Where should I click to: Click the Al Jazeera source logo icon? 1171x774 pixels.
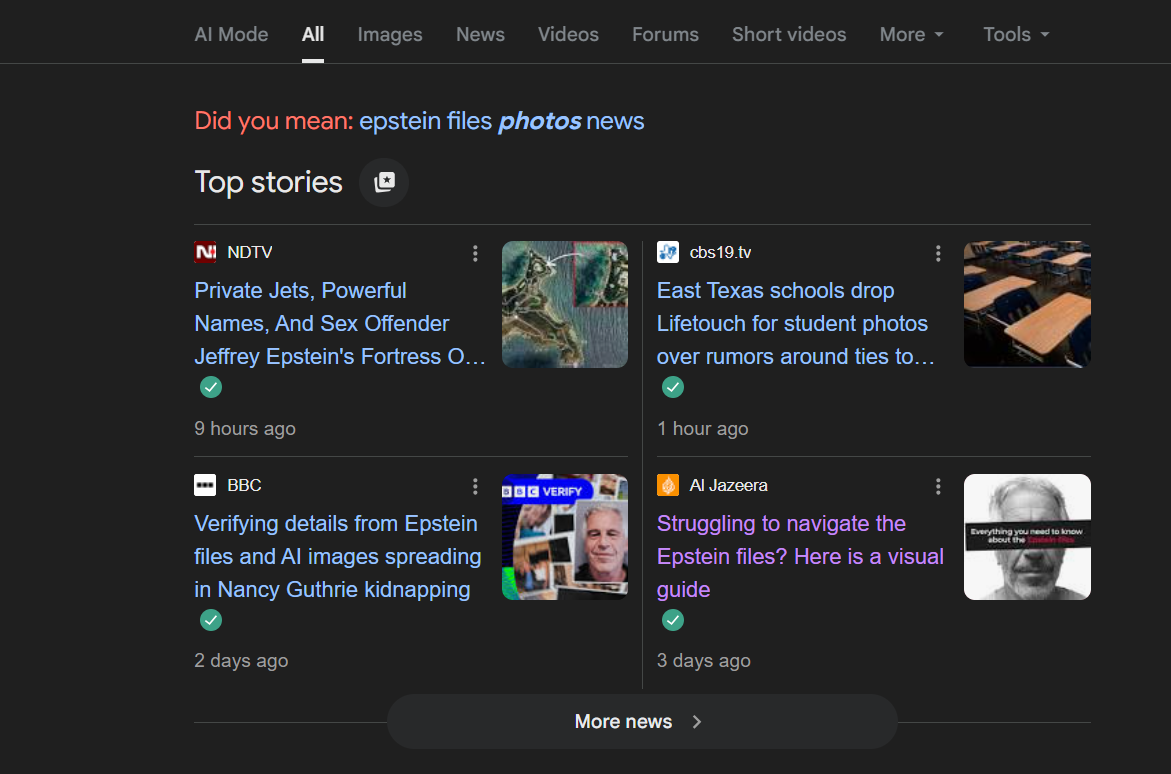point(668,485)
